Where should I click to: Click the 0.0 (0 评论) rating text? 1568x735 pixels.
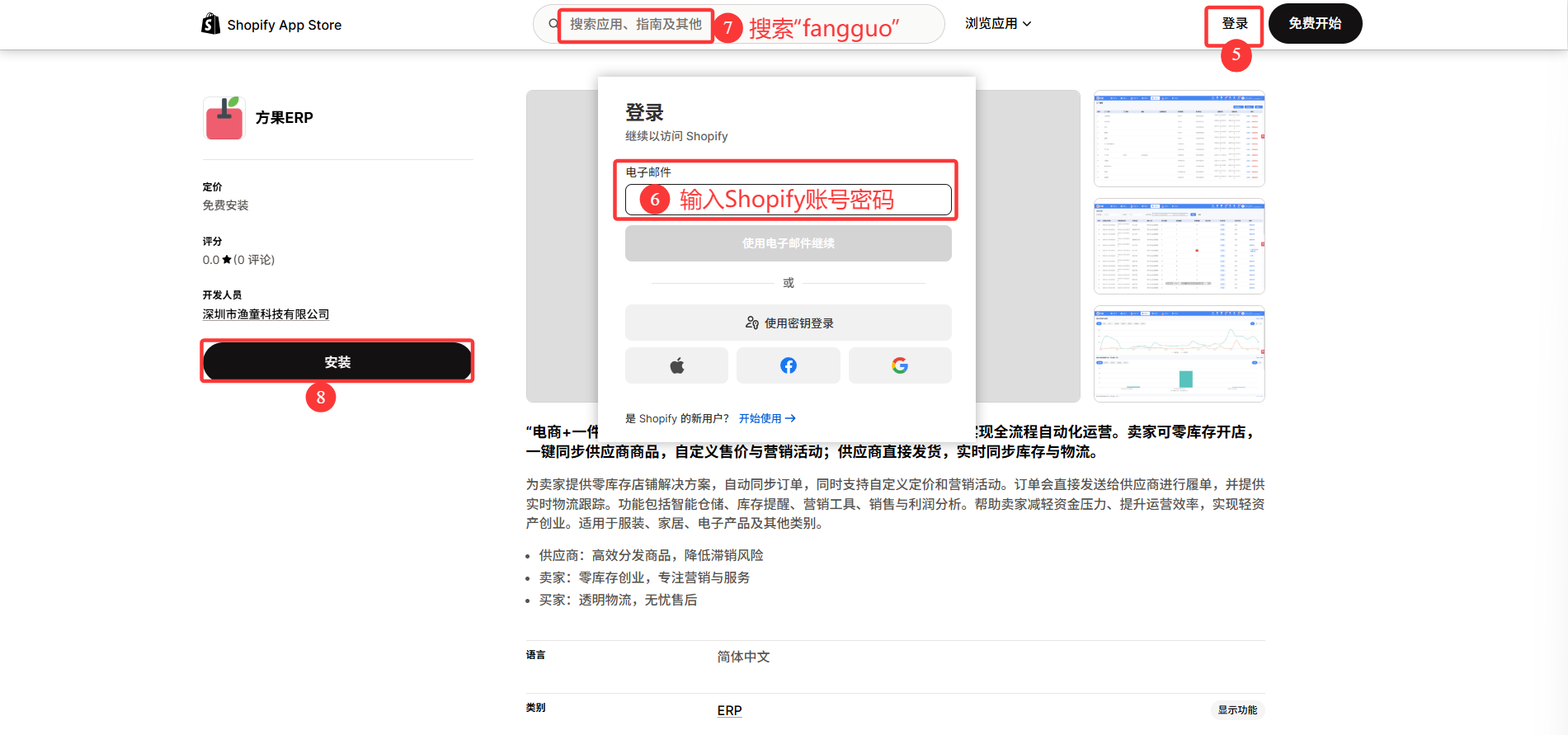coord(238,260)
